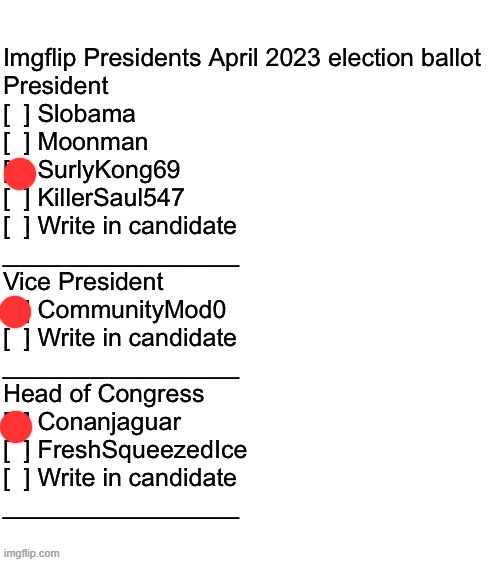Click the red dot next to SurlyKong69

(20, 173)
